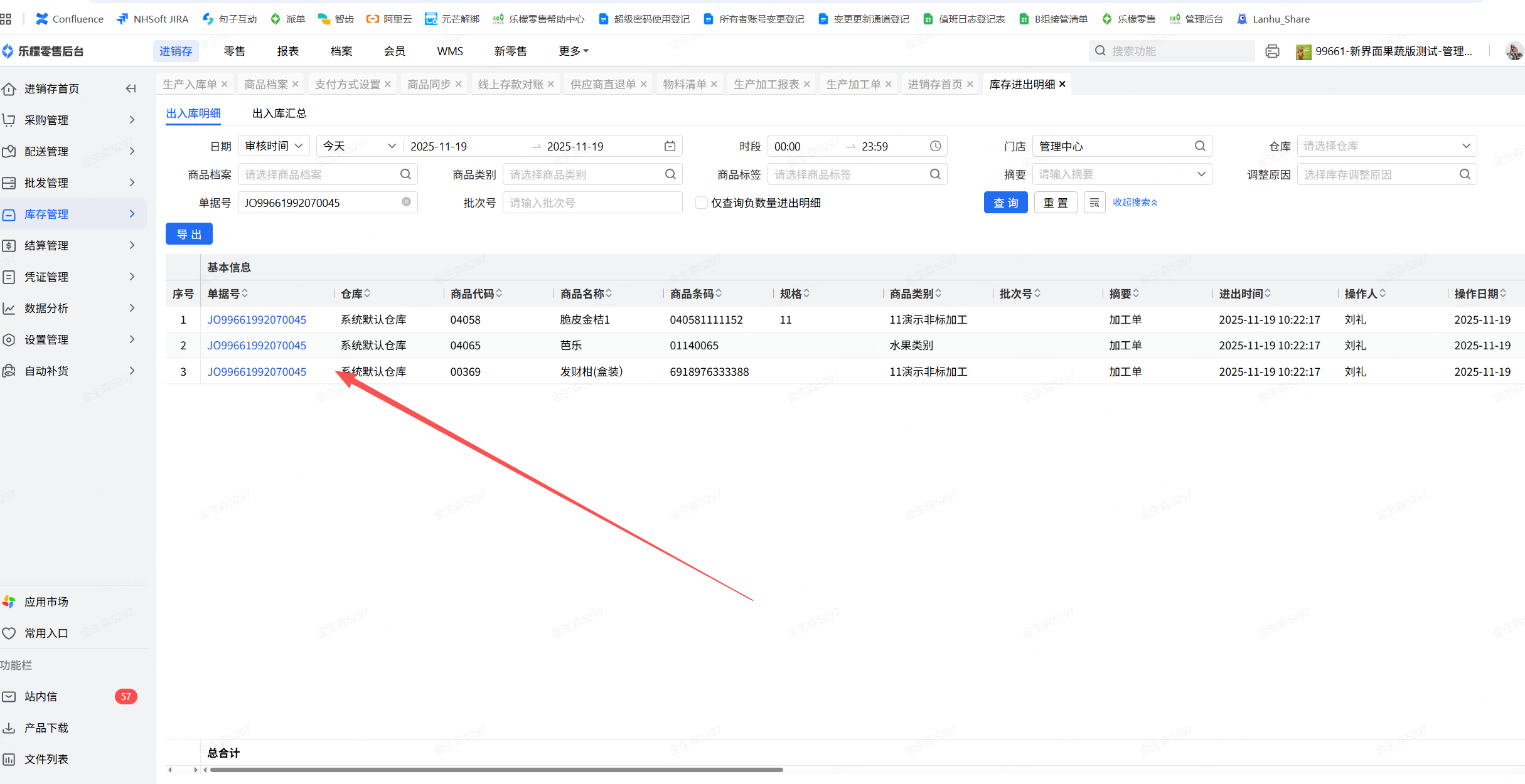Click the printer icon in the header

pos(1272,51)
